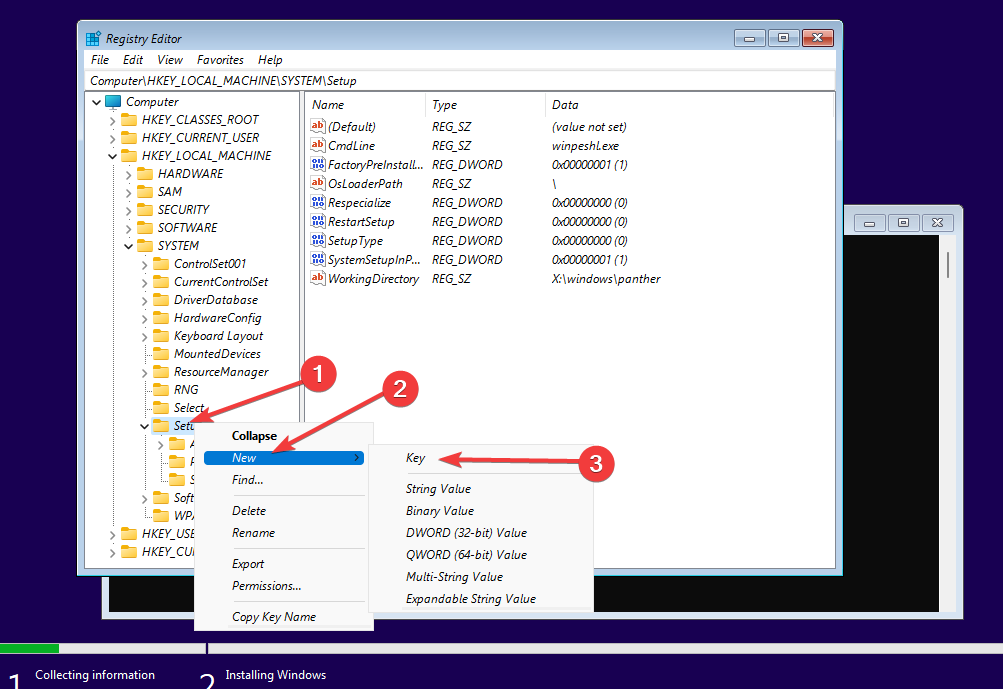
Task: Click the DWORD icon beside RestartSetup
Action: point(318,221)
